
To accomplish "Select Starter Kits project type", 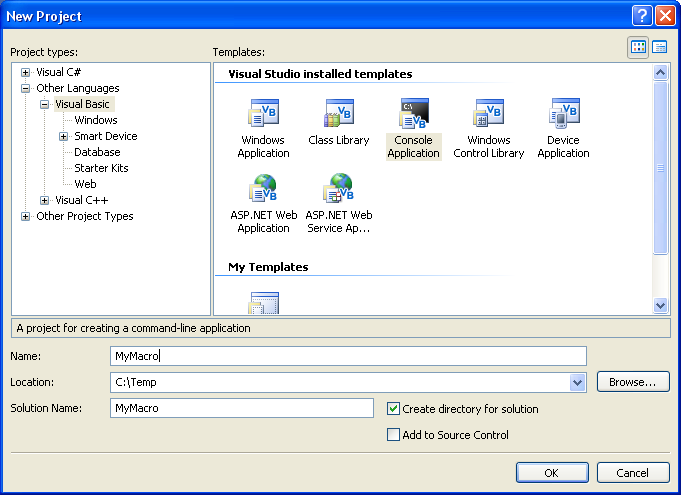I will (x=101, y=168).
